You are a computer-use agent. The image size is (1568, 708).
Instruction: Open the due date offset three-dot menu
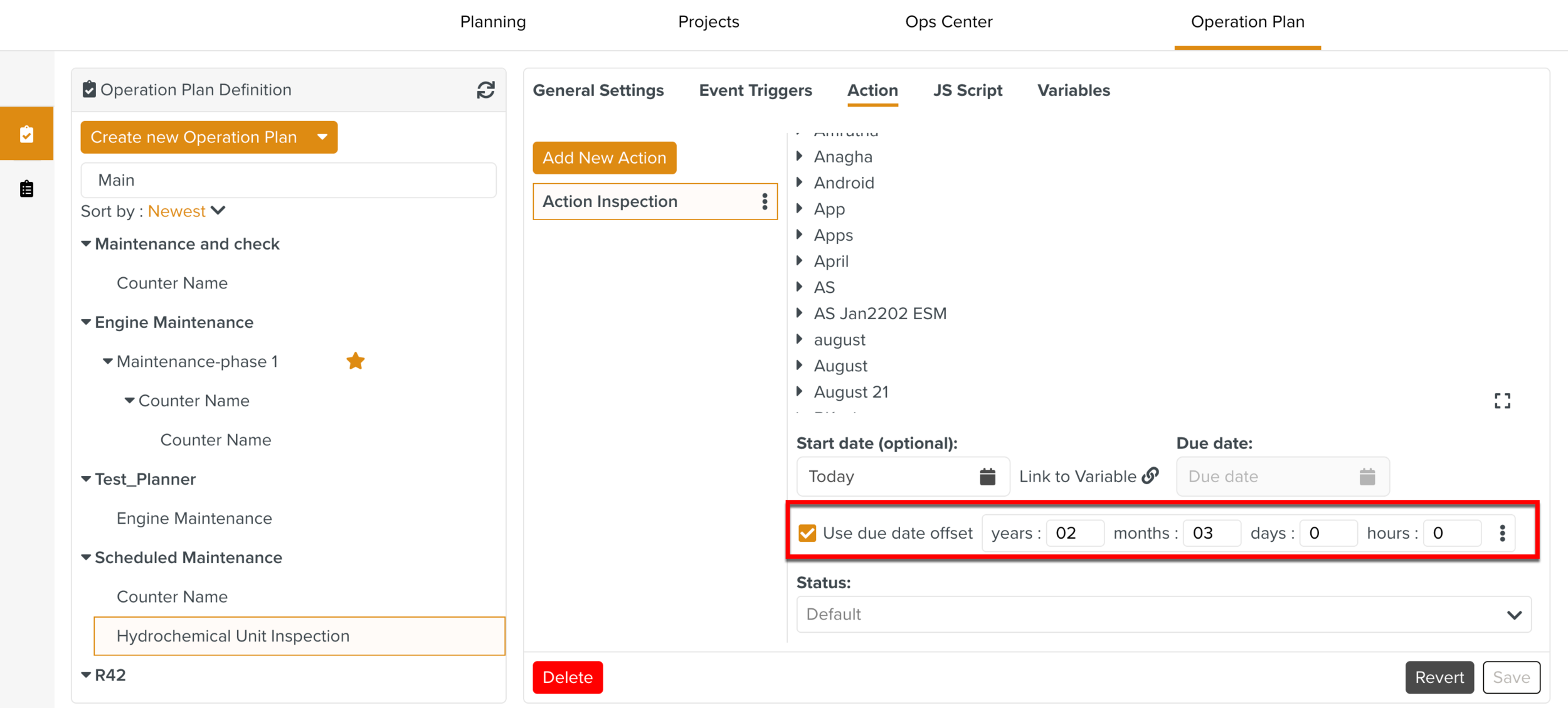[1502, 533]
